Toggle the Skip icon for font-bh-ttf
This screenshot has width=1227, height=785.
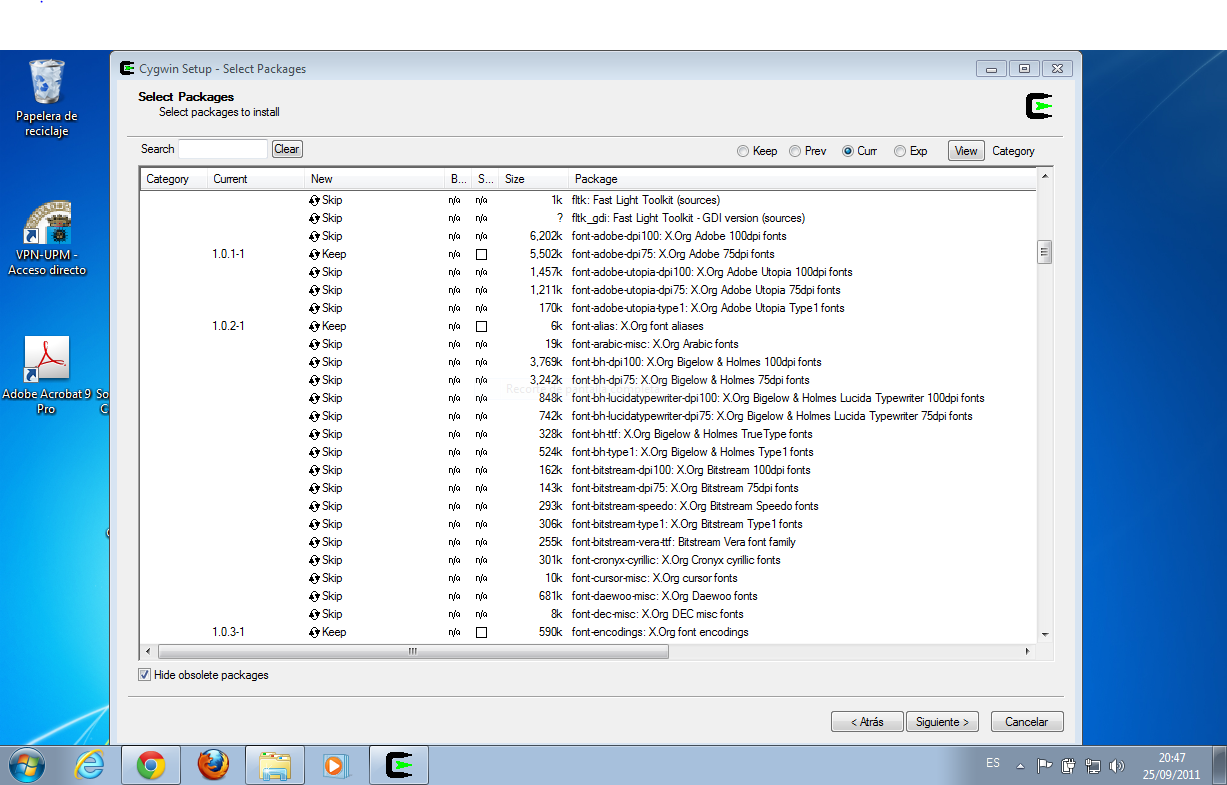coord(315,434)
